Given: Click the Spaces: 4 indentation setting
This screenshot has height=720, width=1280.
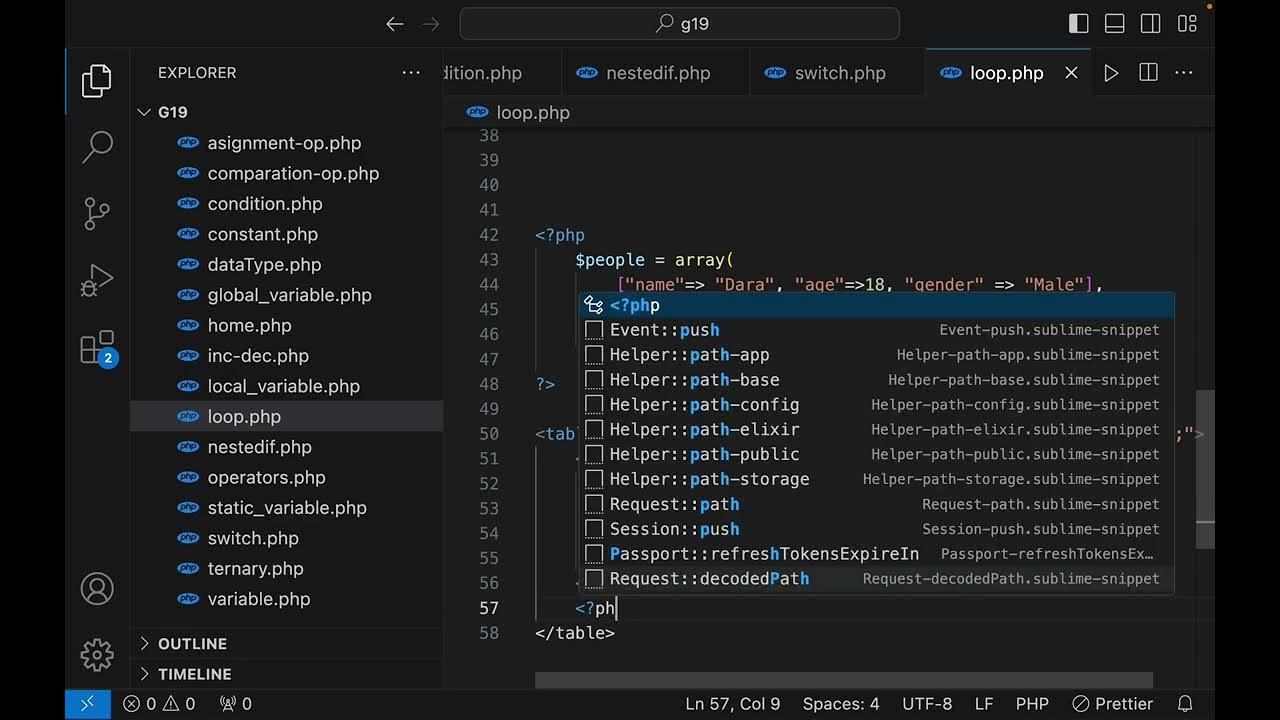Looking at the screenshot, I should (841, 704).
